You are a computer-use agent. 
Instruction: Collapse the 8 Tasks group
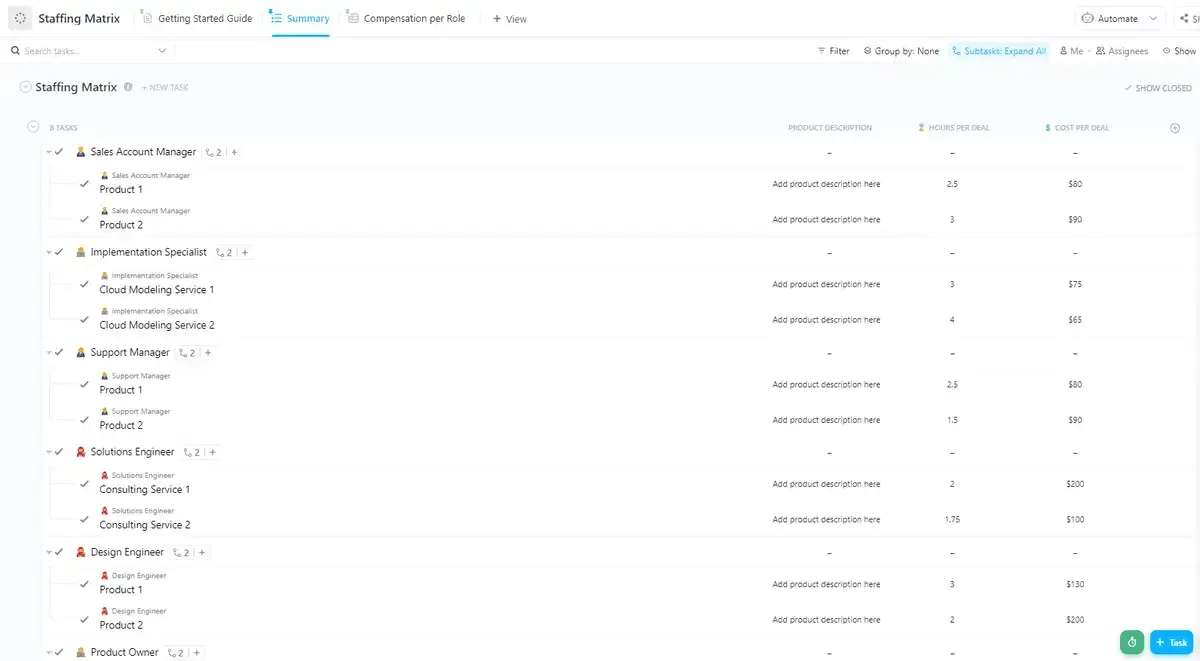pos(33,127)
